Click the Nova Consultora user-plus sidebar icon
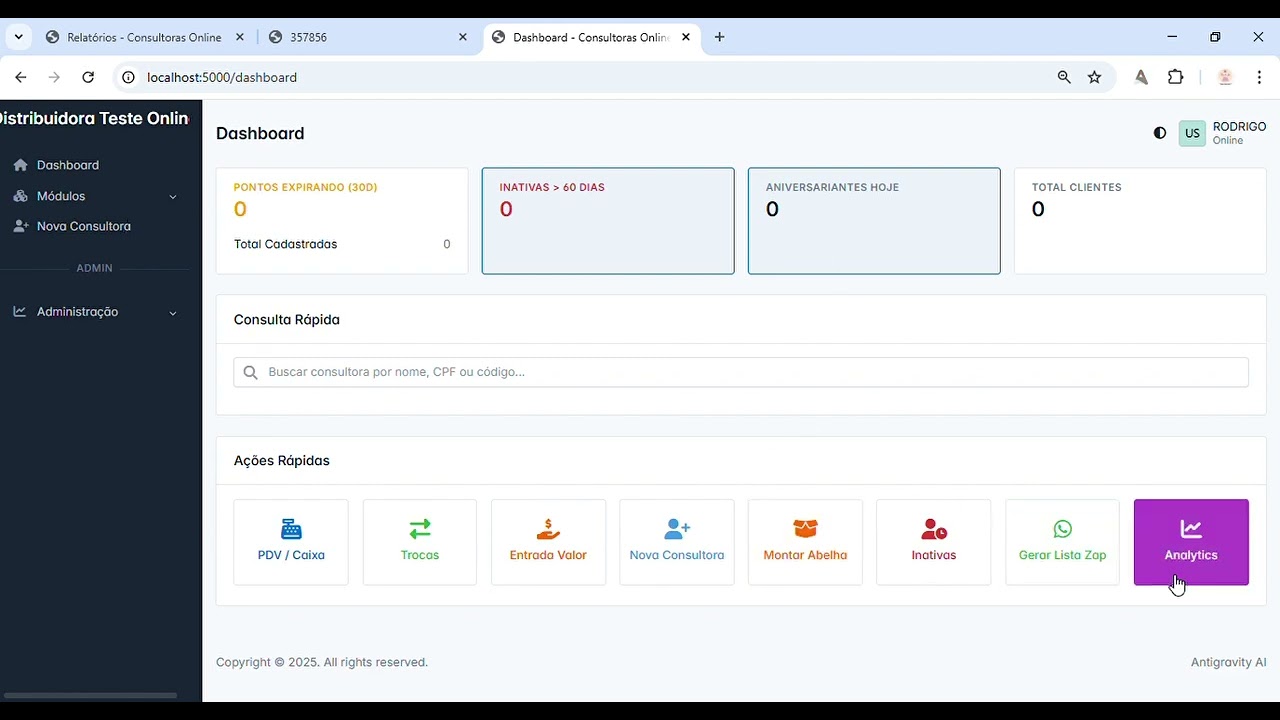 pos(20,226)
